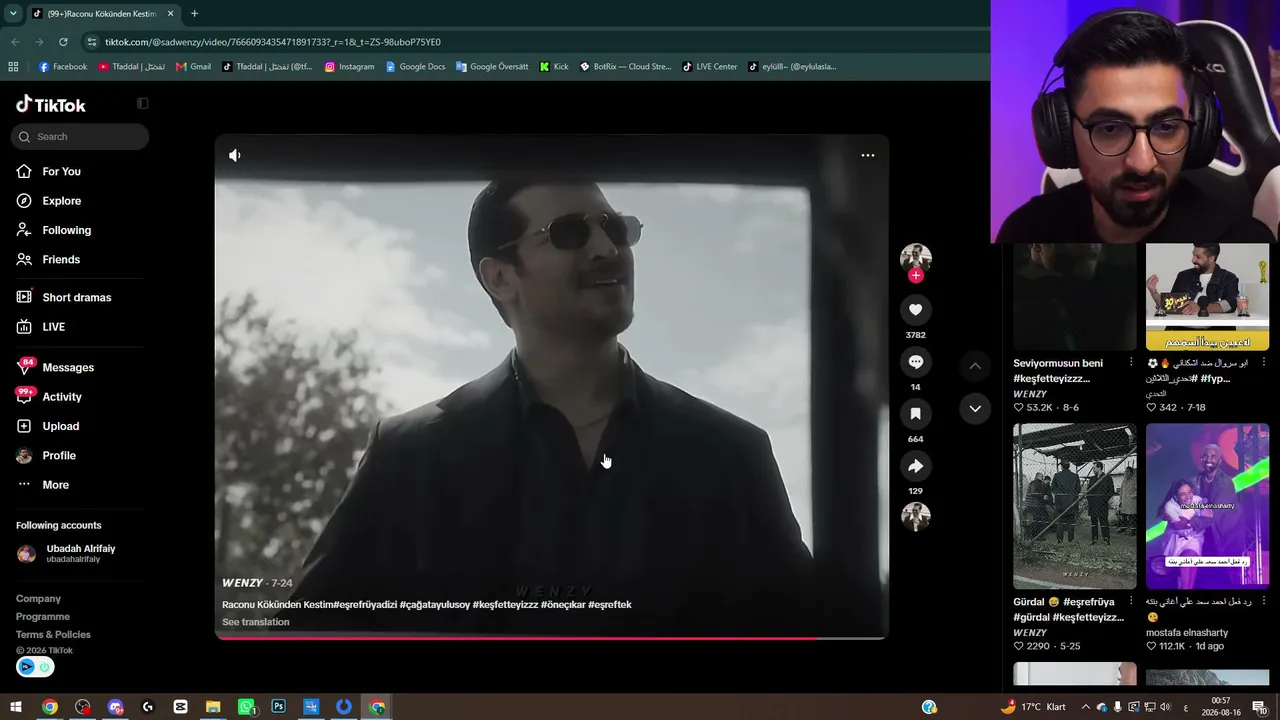Open mostafa elnasharty's profile link
This screenshot has height=720, width=1280.
(x=1187, y=633)
